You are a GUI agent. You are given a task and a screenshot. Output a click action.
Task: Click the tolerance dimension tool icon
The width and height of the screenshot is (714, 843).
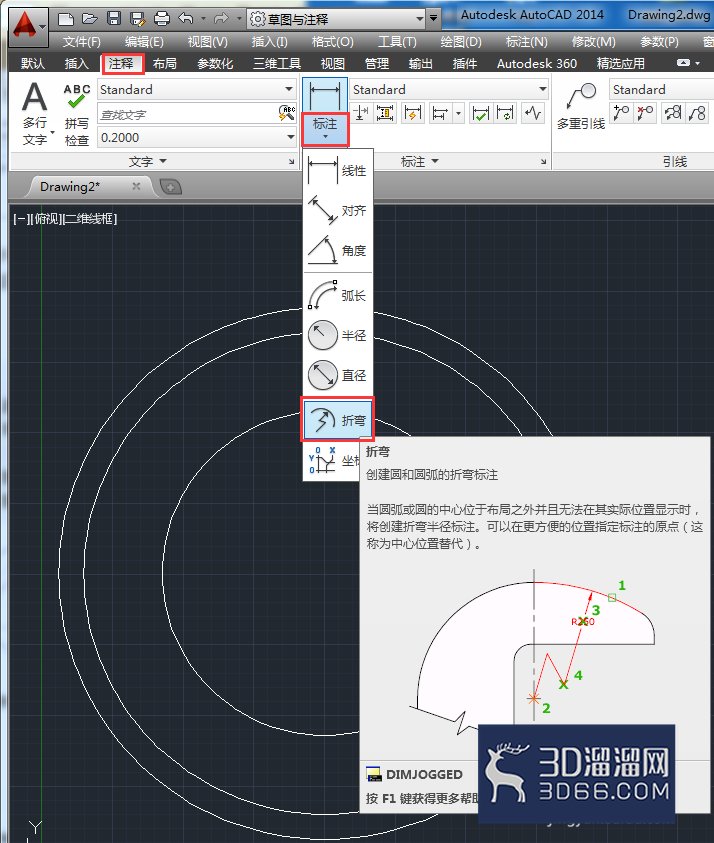(x=385, y=113)
